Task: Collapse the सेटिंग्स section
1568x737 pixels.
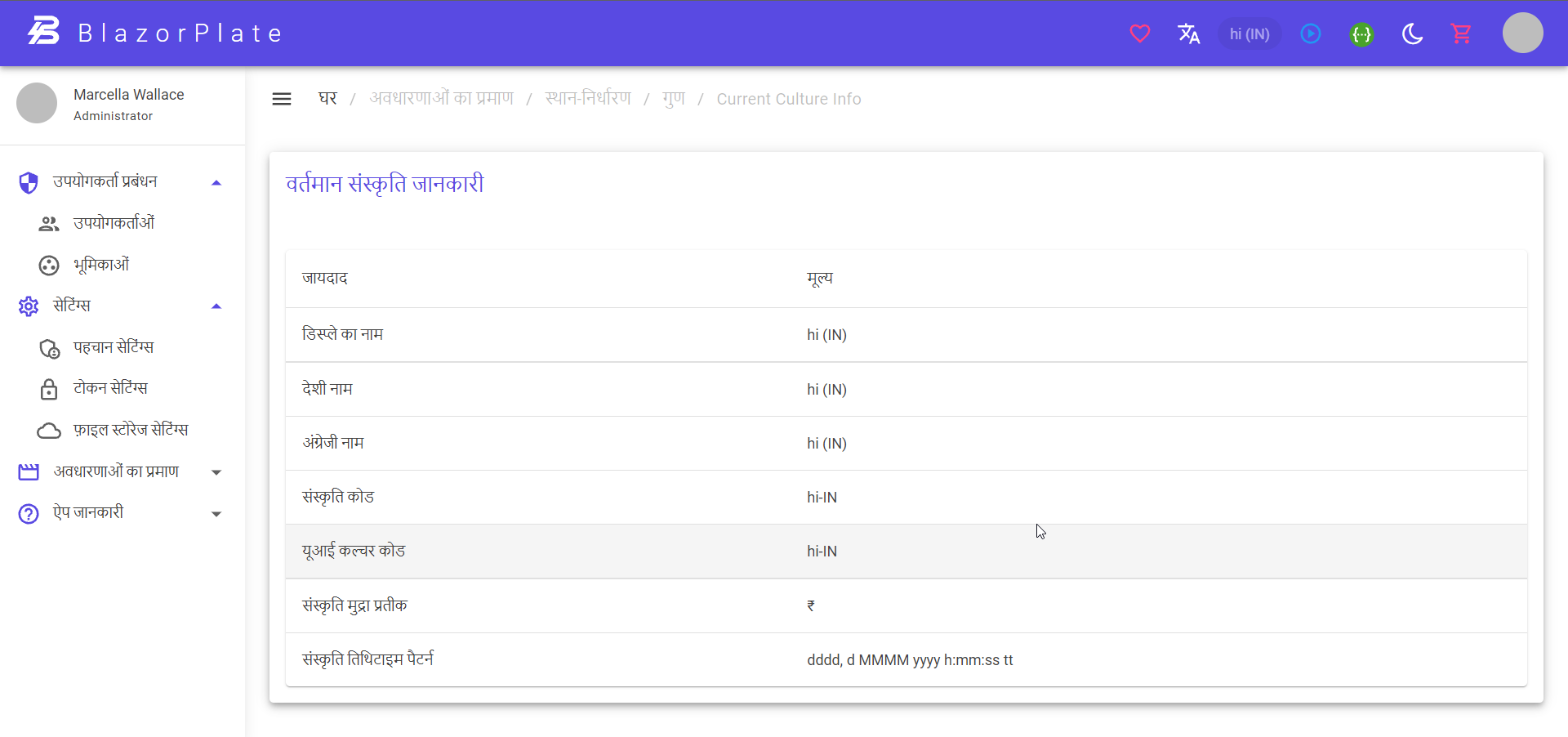Action: (x=216, y=306)
